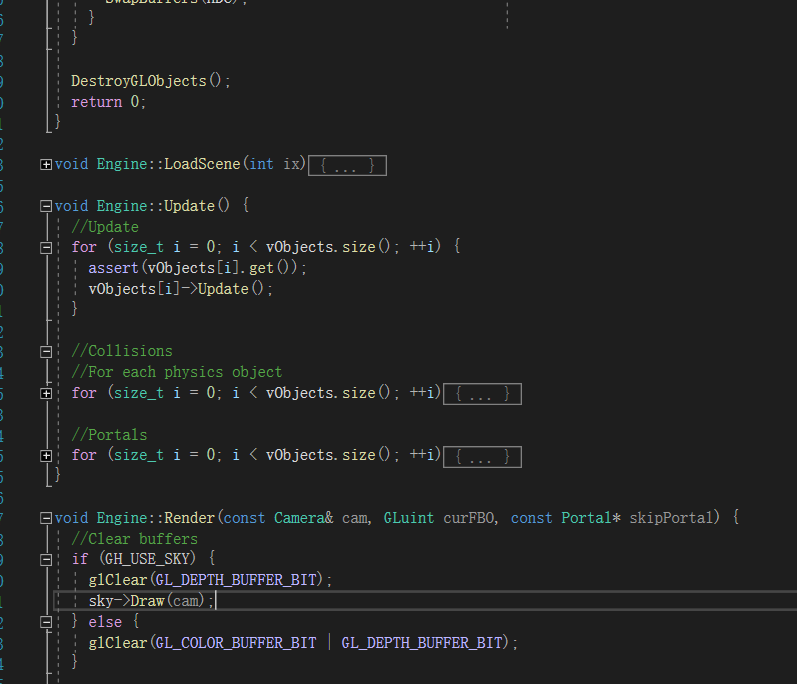Collapse the if (GH_USE_SKY) block
797x684 pixels.
pos(46,560)
